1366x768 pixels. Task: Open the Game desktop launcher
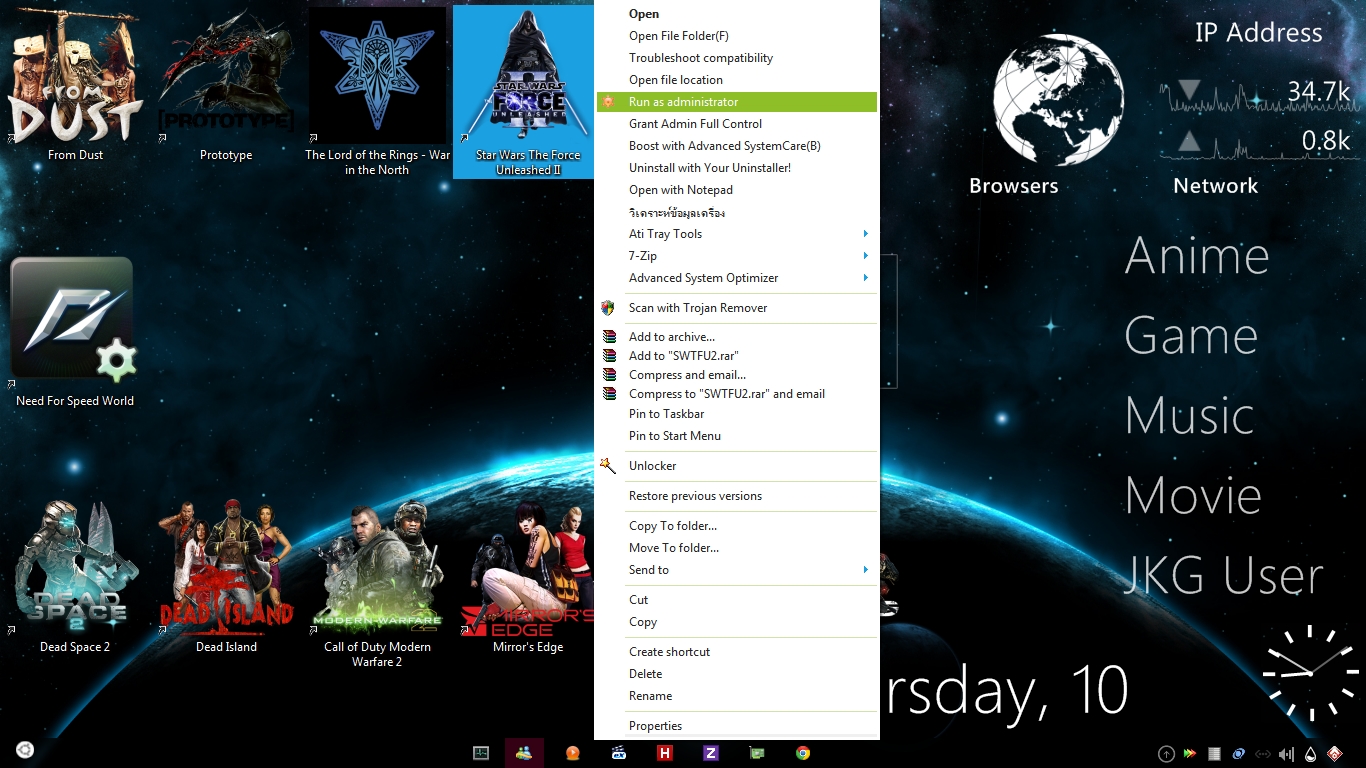(x=1191, y=336)
